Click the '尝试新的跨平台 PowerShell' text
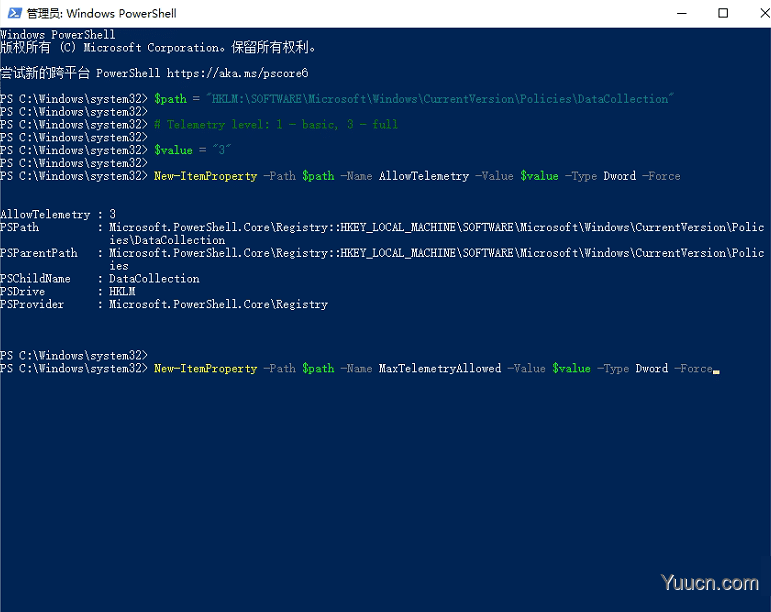The width and height of the screenshot is (771, 612). tap(80, 73)
